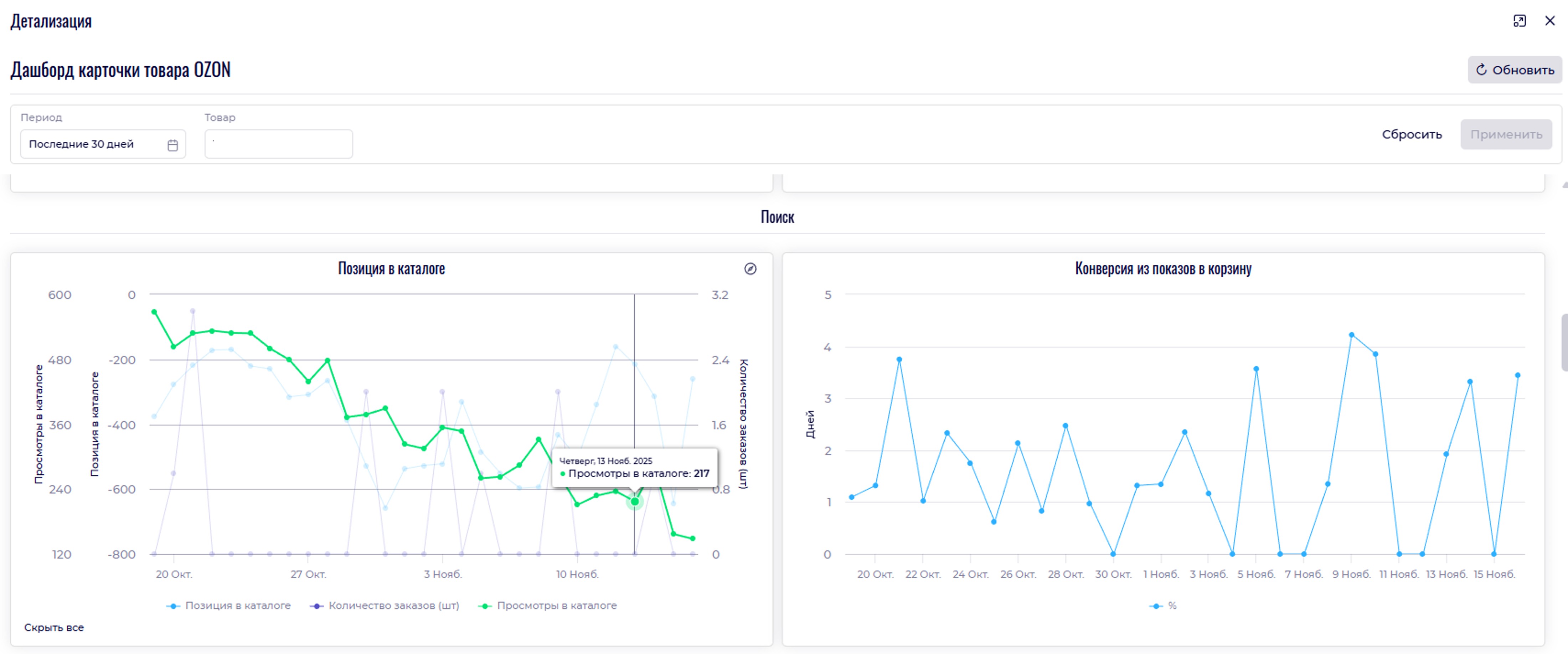The image size is (1568, 654).
Task: Click Скрыть все link
Action: [x=53, y=628]
